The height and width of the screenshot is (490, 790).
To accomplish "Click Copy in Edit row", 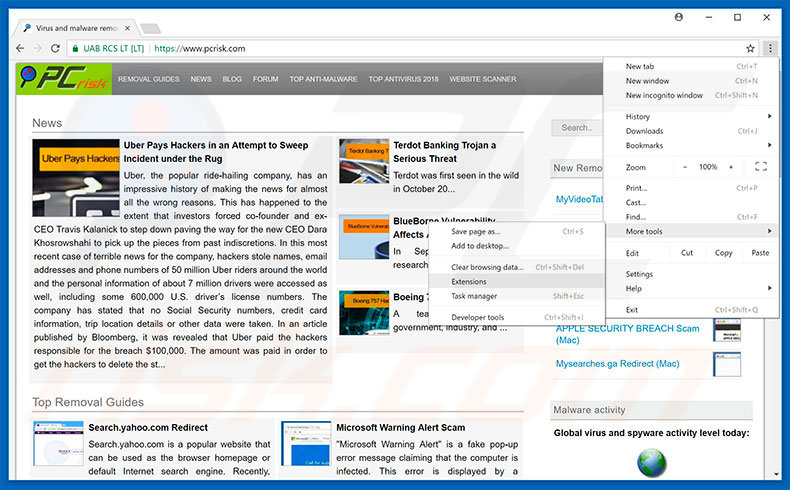I will 723,253.
